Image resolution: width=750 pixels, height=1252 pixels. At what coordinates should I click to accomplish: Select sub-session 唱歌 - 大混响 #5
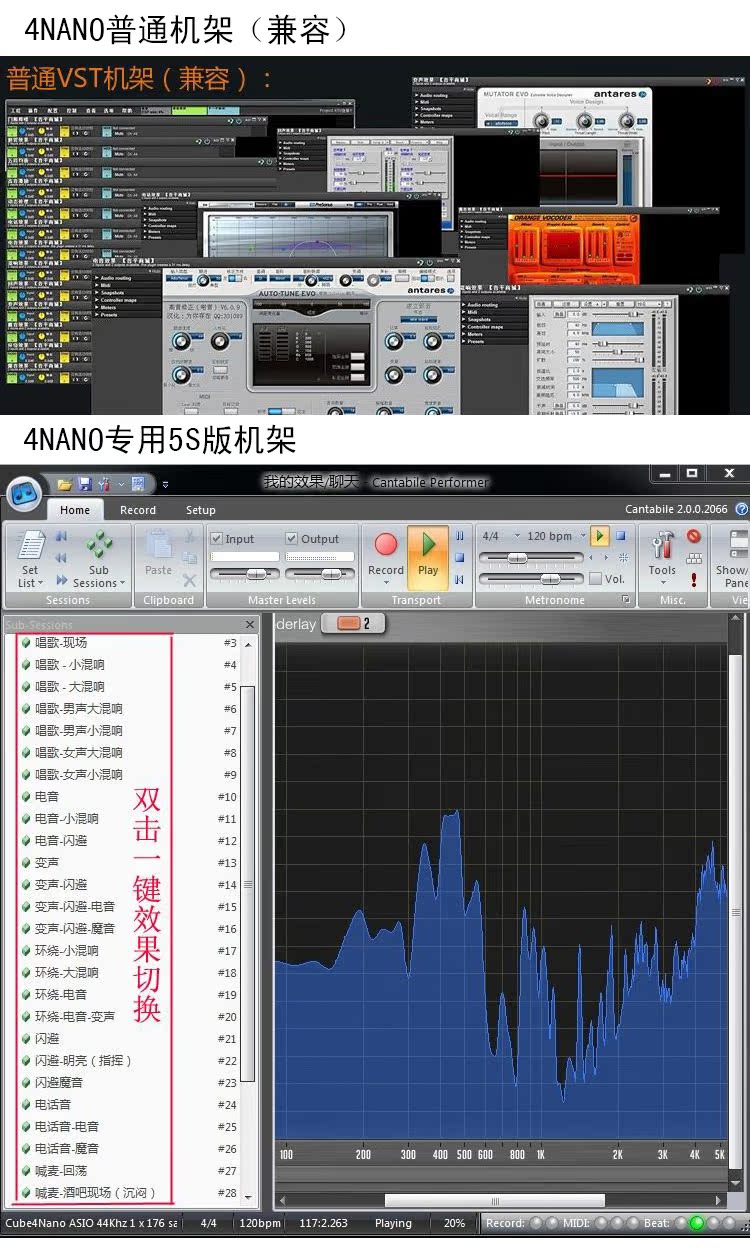tap(129, 686)
